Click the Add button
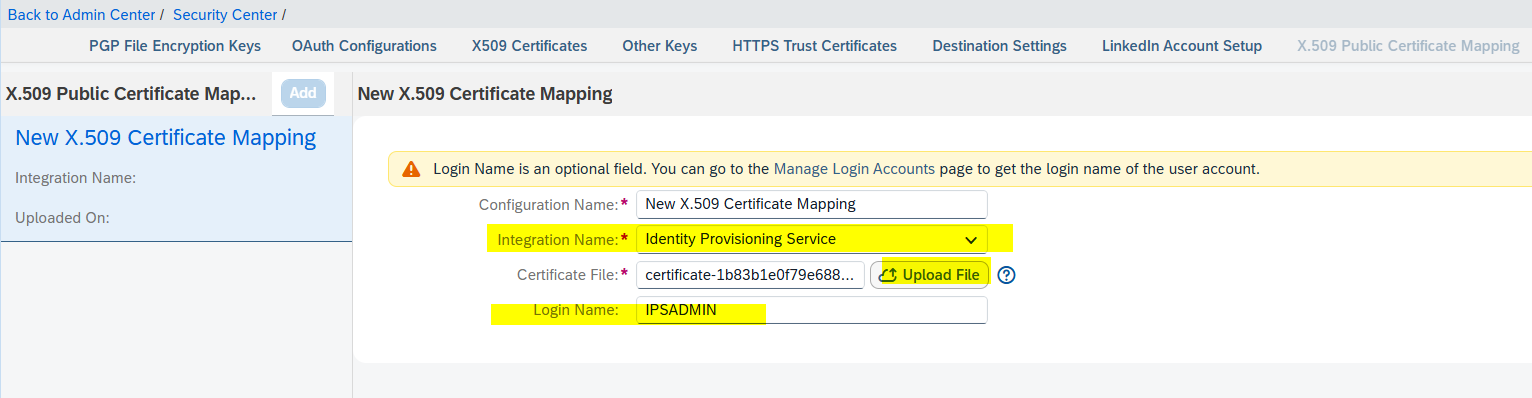 (303, 93)
